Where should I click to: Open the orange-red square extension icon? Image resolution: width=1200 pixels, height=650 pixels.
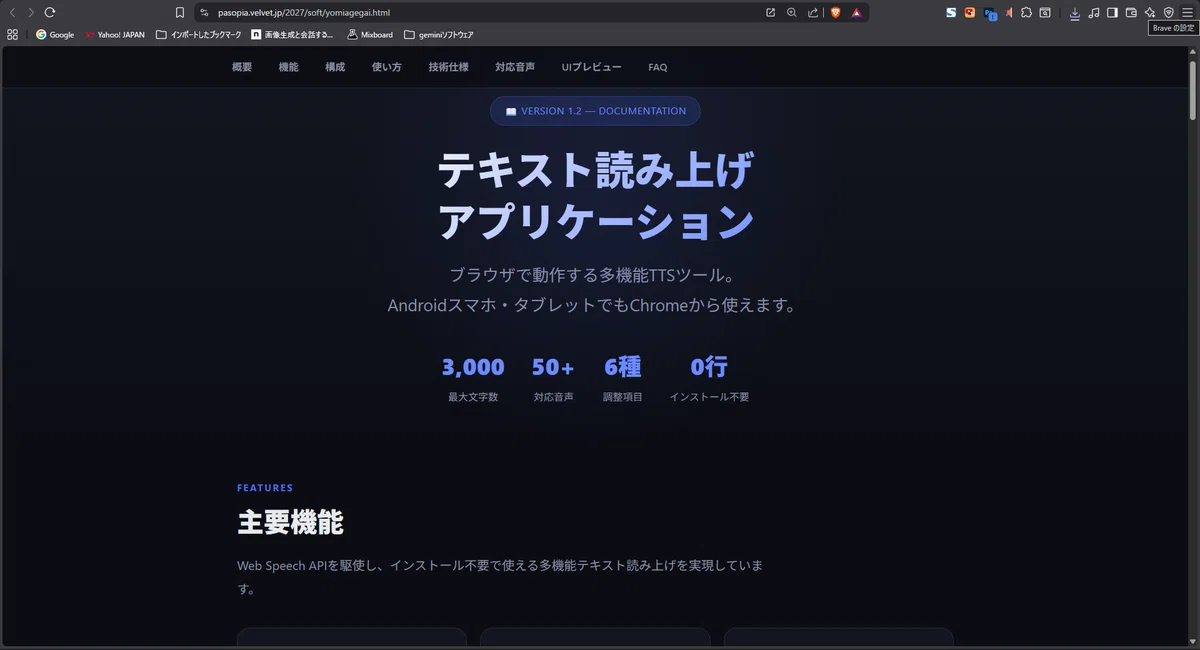969,12
